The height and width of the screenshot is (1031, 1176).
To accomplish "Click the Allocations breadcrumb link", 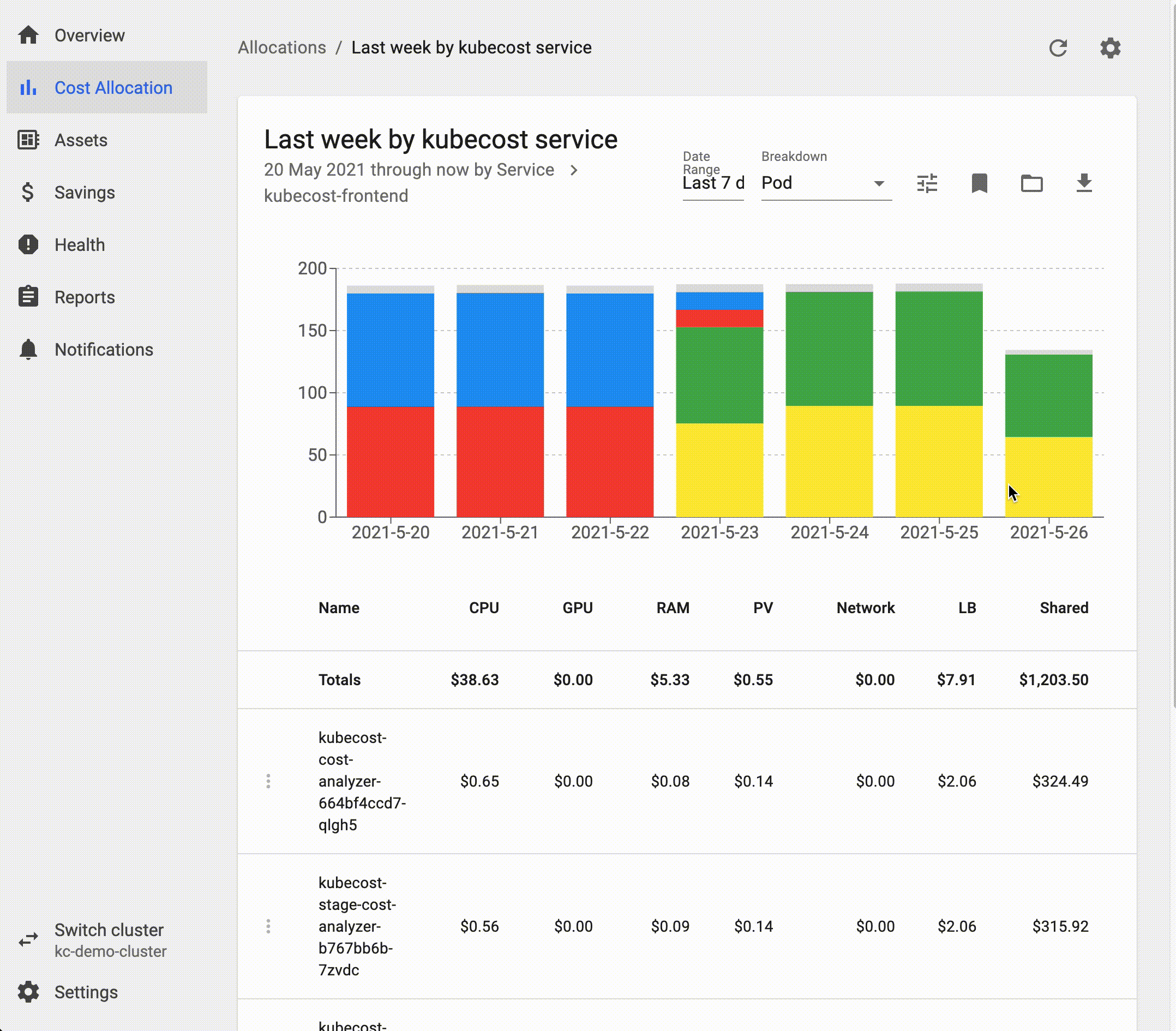I will [x=282, y=48].
